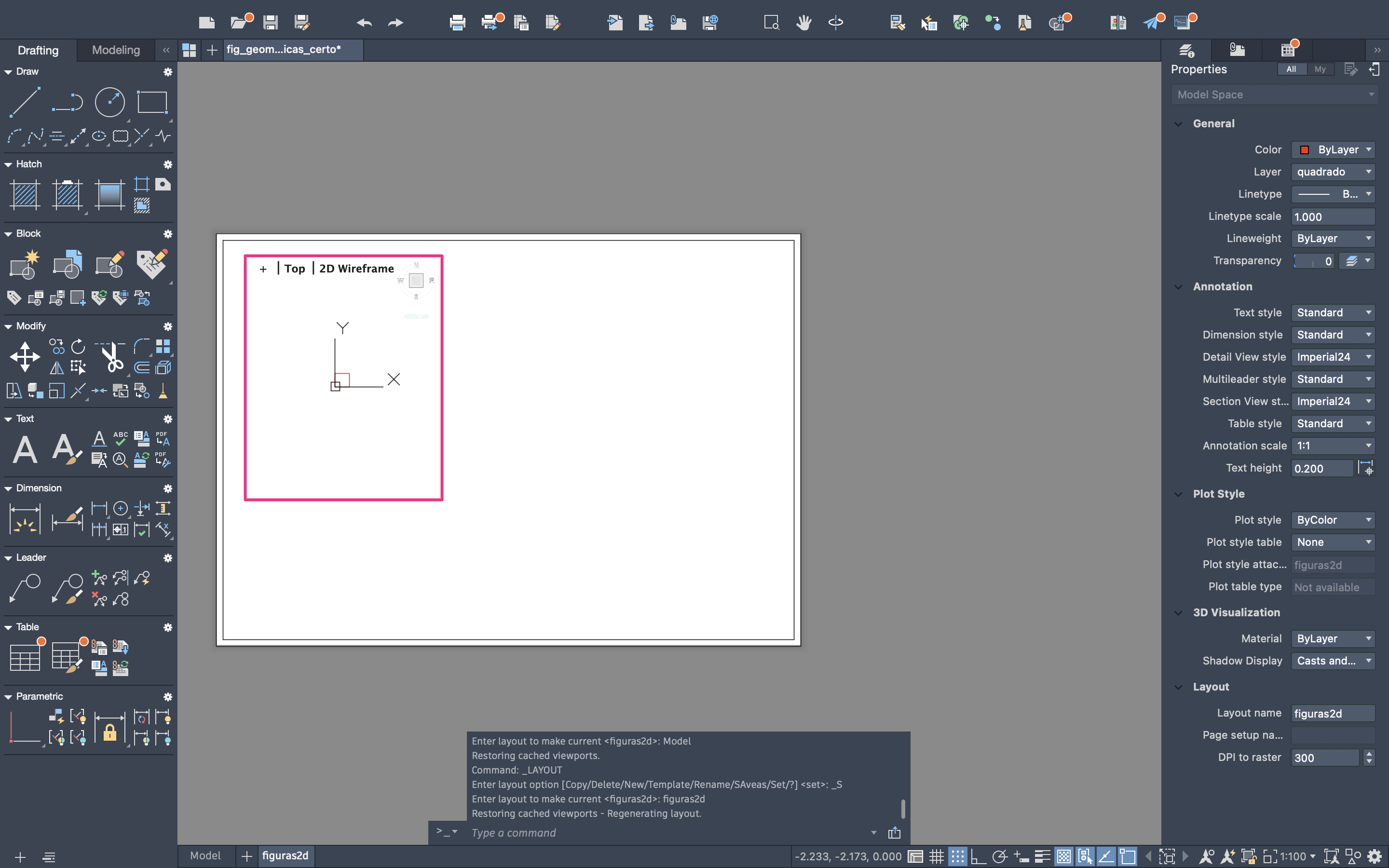Click the Redo arrow in toolbar

coord(395,23)
